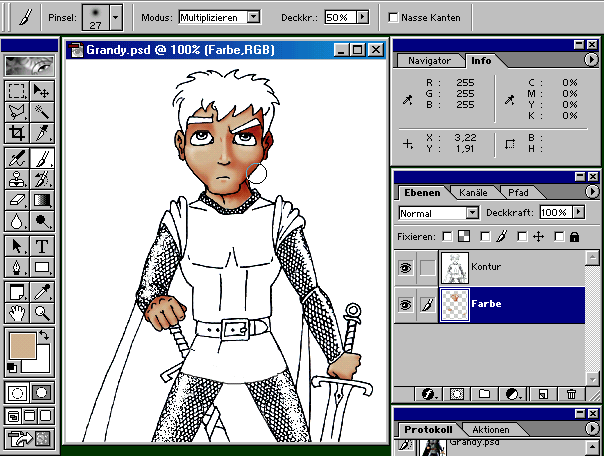Select the Eyedropper tool in toolbox
This screenshot has height=456, width=604.
(x=42, y=292)
